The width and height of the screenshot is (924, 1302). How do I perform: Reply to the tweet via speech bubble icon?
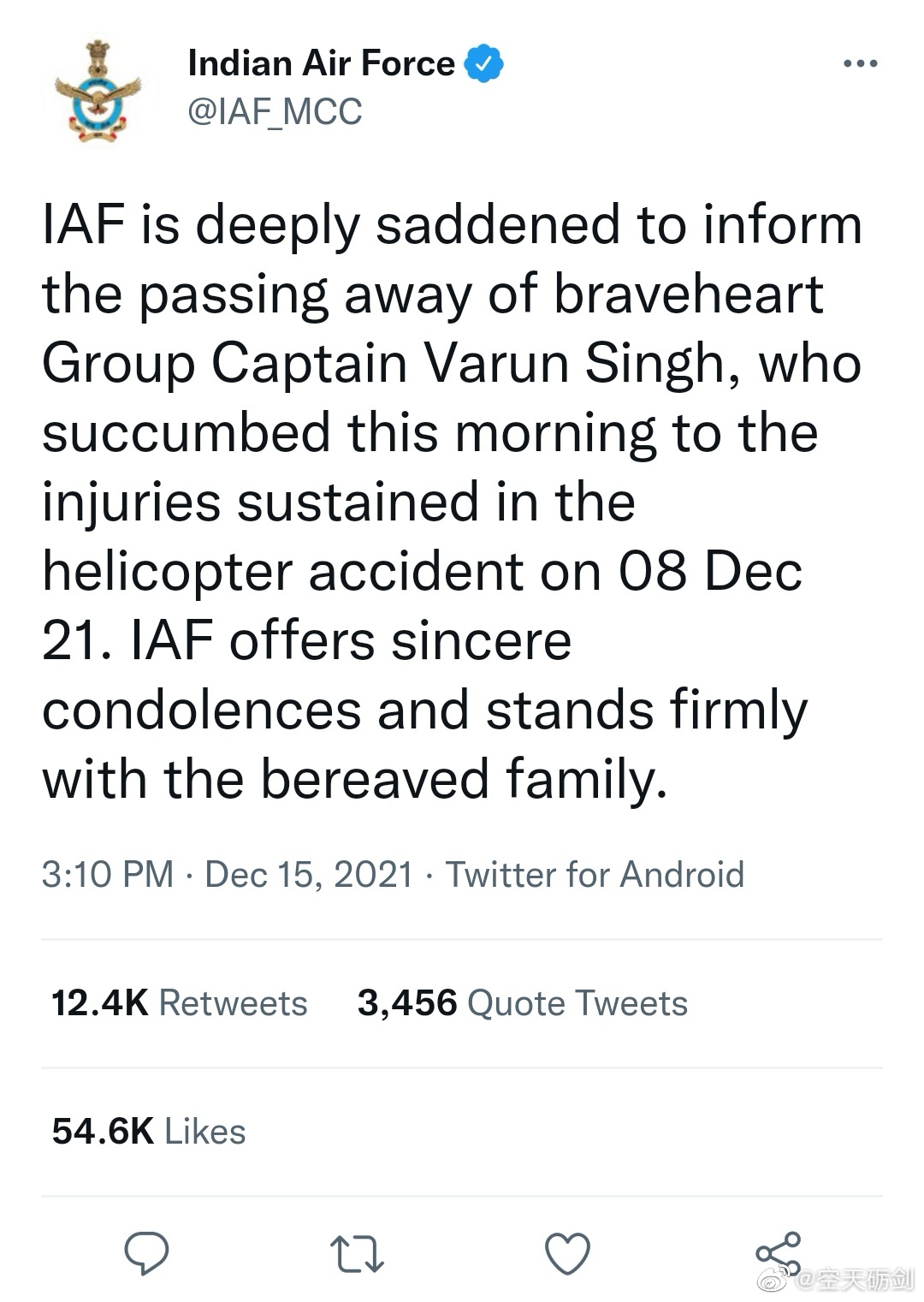146,1254
